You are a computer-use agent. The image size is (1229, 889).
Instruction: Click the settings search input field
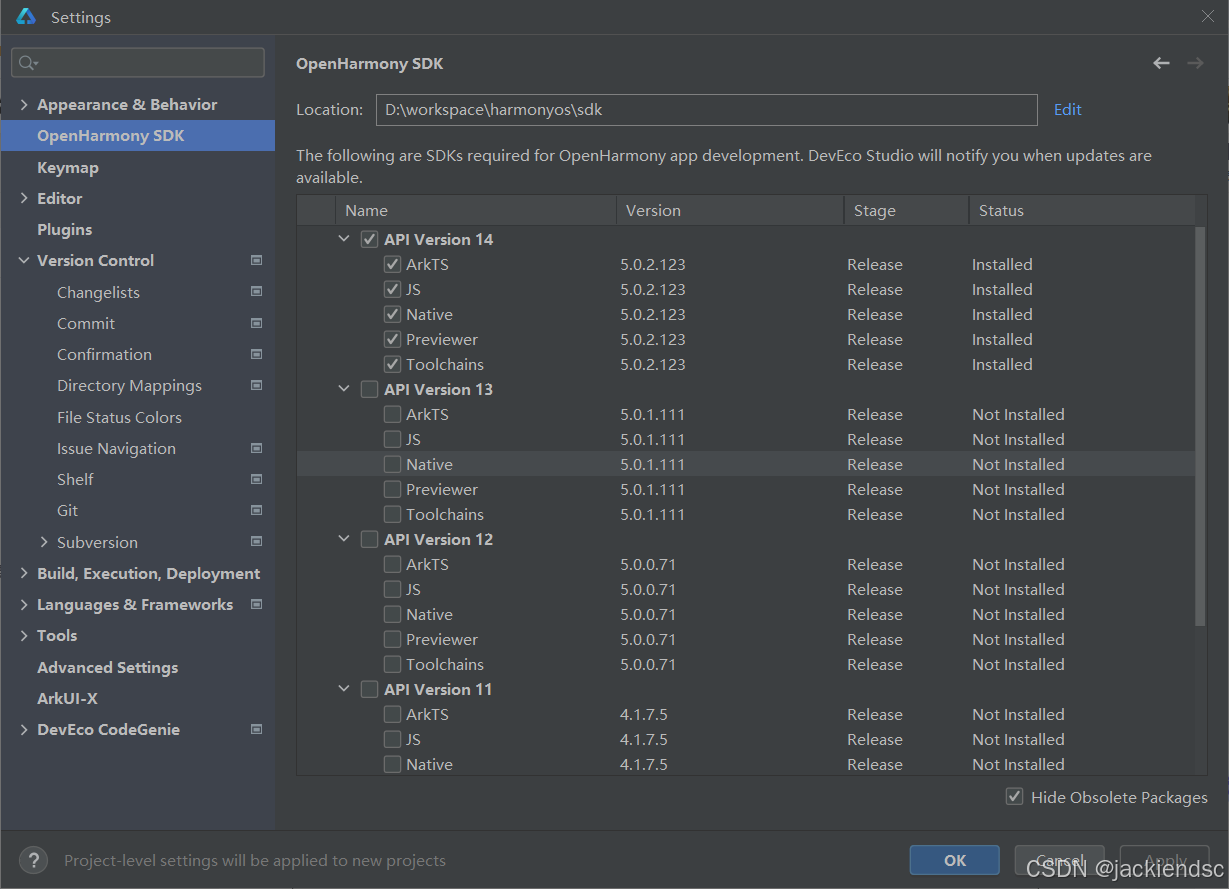[x=138, y=62]
